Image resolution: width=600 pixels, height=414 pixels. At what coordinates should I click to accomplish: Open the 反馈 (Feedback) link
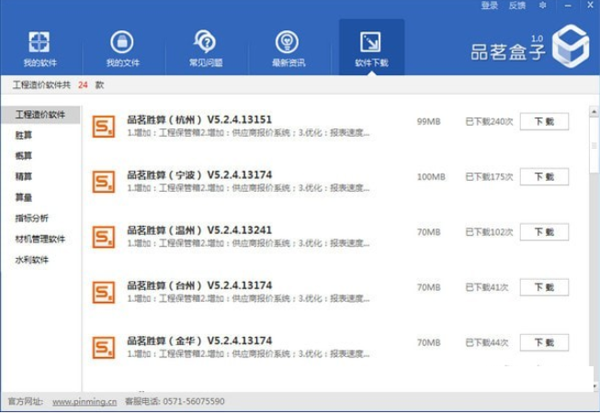[x=517, y=6]
